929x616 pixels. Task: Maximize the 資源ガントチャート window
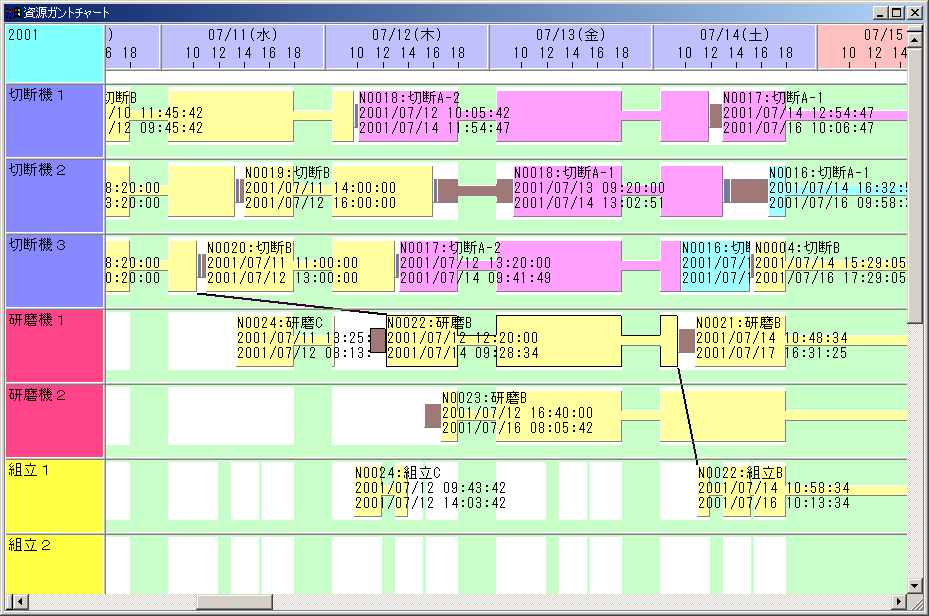pyautogui.click(x=896, y=13)
